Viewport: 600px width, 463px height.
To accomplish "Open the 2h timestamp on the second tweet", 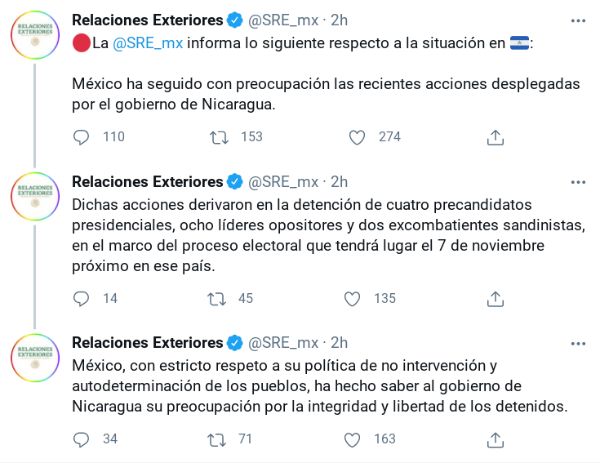I will pyautogui.click(x=339, y=181).
